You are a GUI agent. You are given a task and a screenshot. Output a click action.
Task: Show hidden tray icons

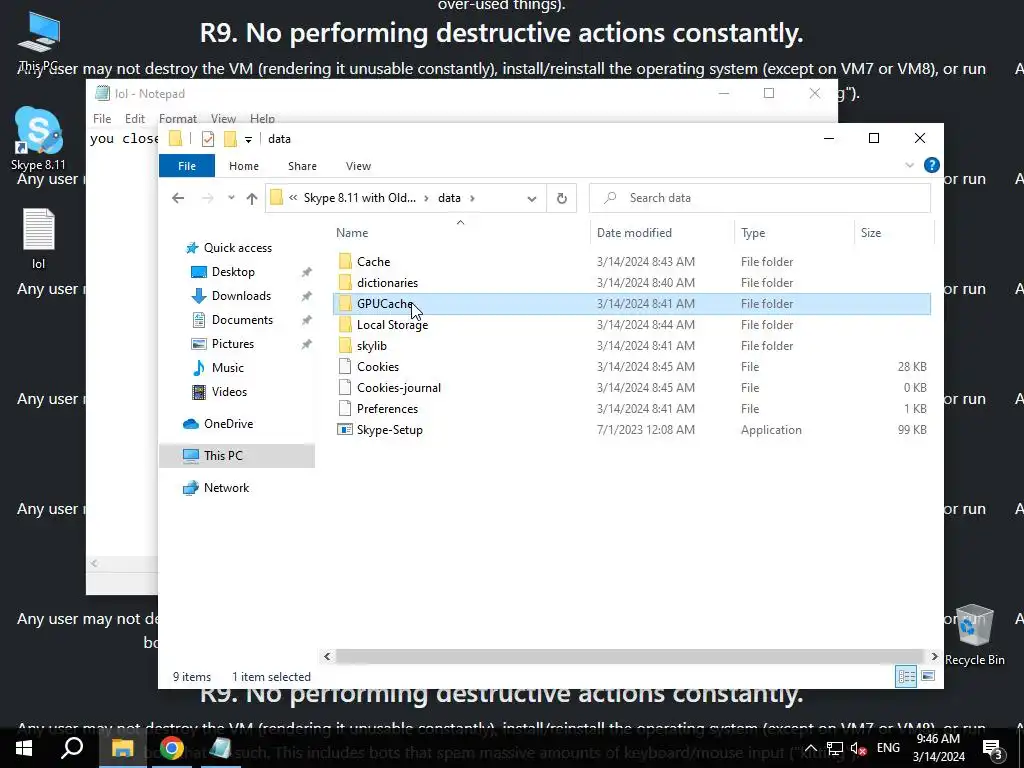[x=810, y=748]
